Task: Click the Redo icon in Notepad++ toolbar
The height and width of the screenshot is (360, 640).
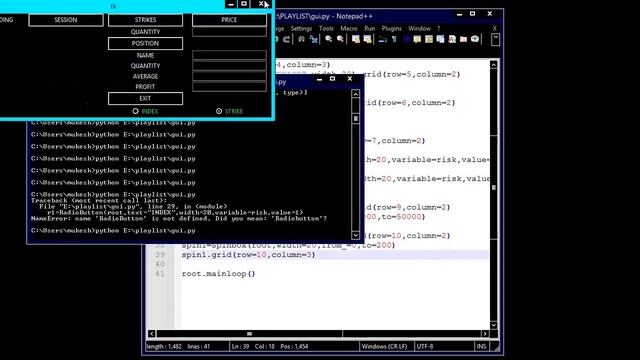Action: coord(287,39)
